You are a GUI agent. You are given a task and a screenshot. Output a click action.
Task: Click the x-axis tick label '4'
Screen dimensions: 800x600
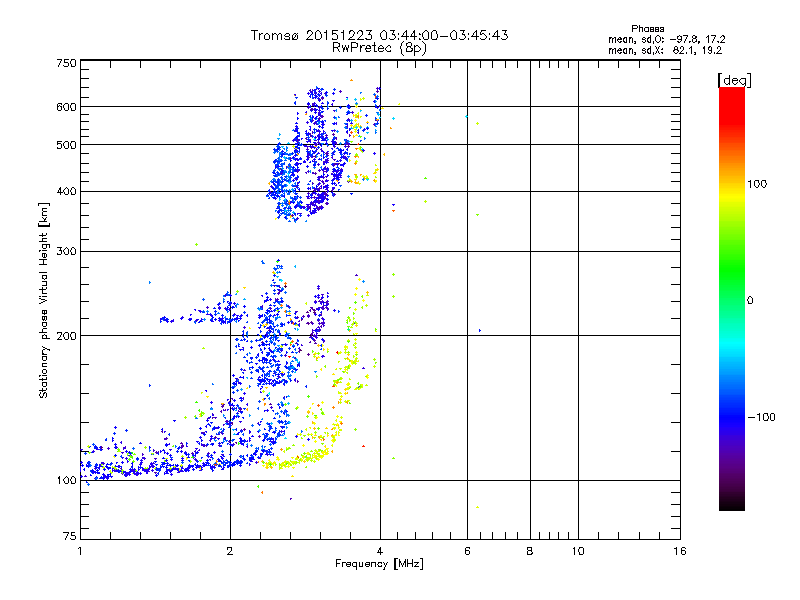pyautogui.click(x=380, y=551)
